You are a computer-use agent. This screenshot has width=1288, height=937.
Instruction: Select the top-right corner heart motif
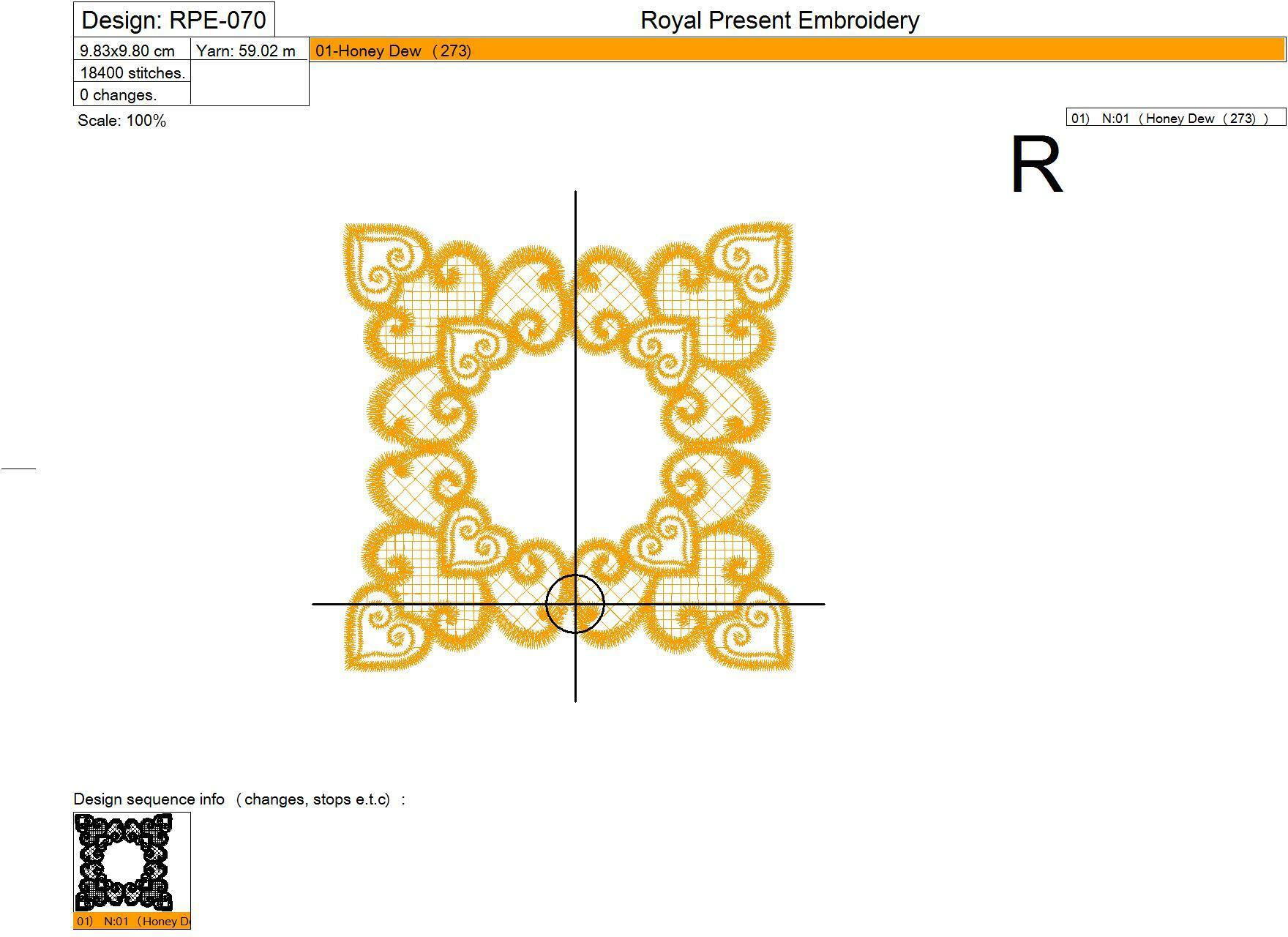[753, 261]
